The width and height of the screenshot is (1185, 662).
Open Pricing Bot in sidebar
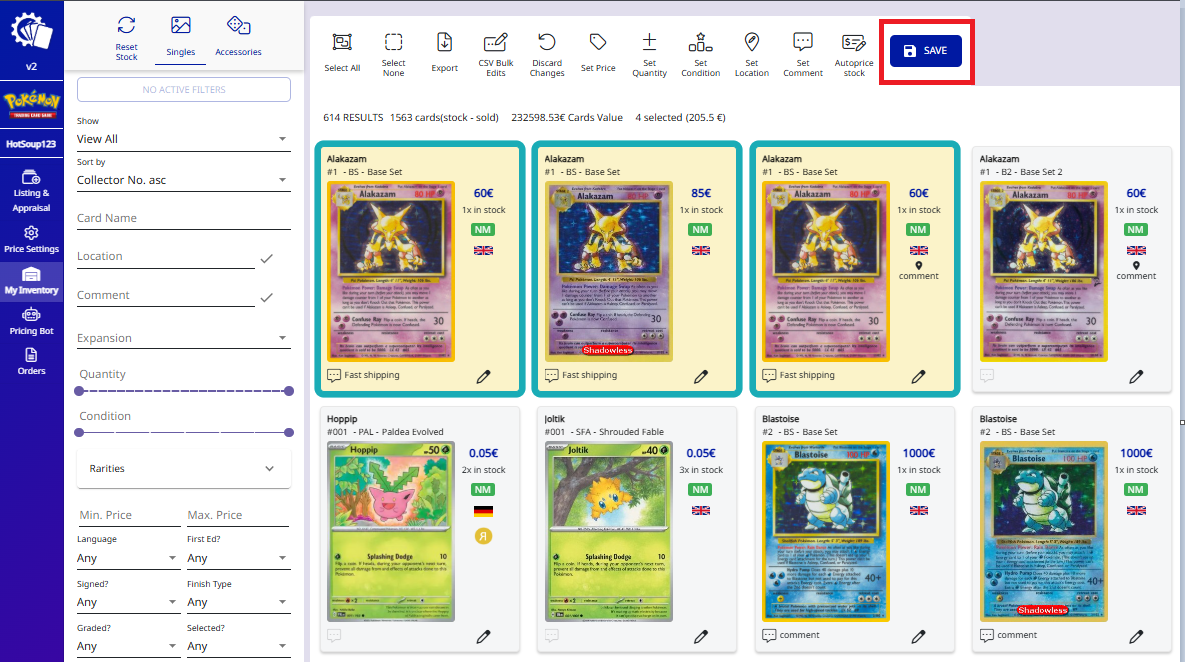(31, 321)
